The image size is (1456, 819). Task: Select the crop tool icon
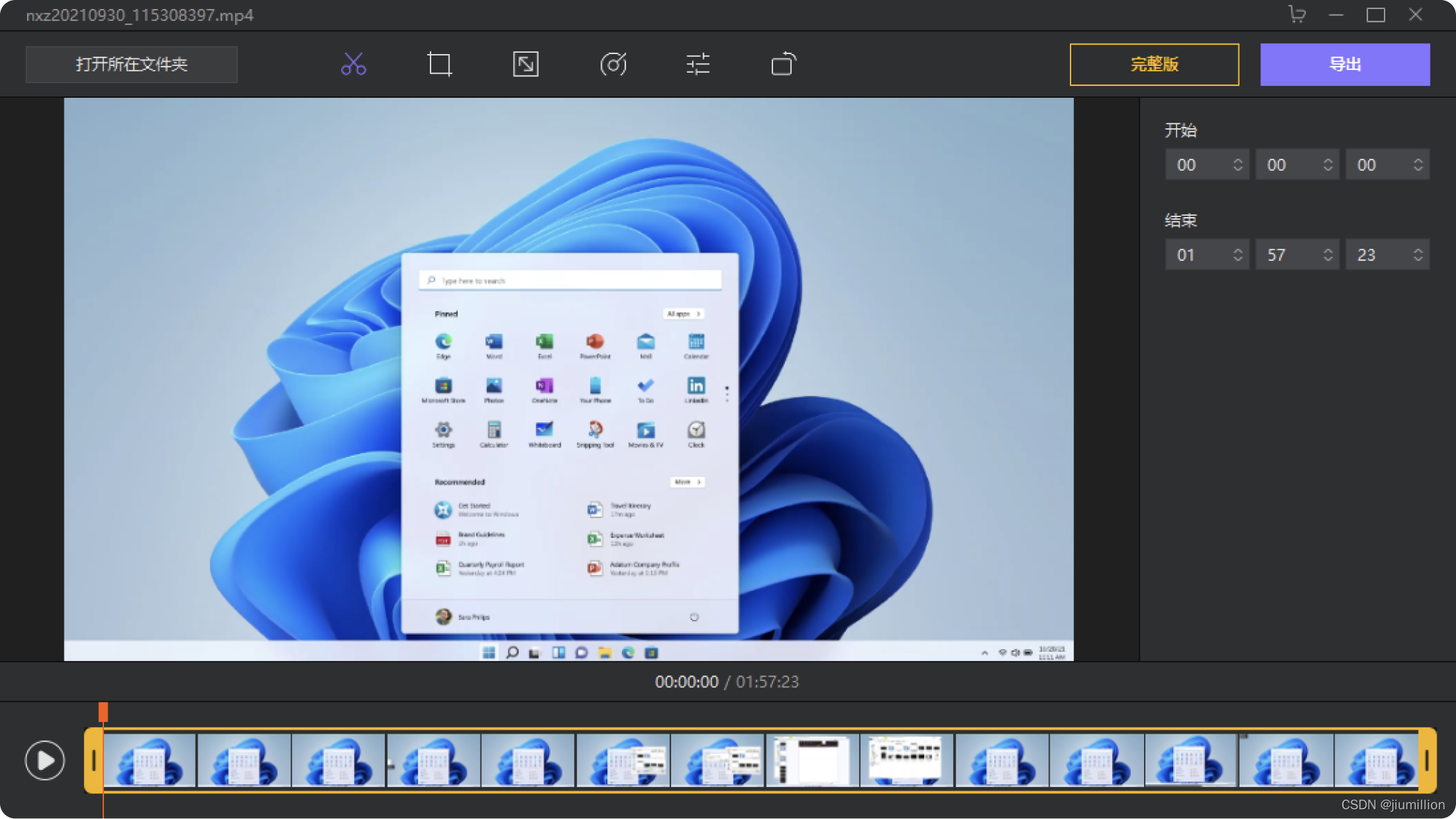(440, 64)
